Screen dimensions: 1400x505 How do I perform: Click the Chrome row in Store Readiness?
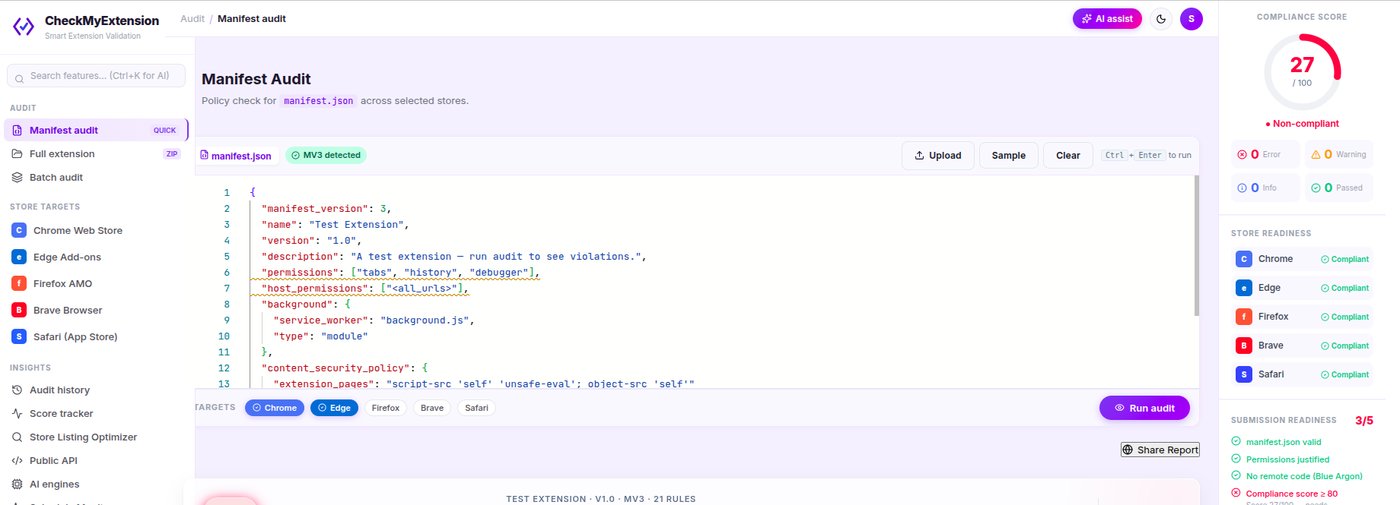pos(1303,259)
